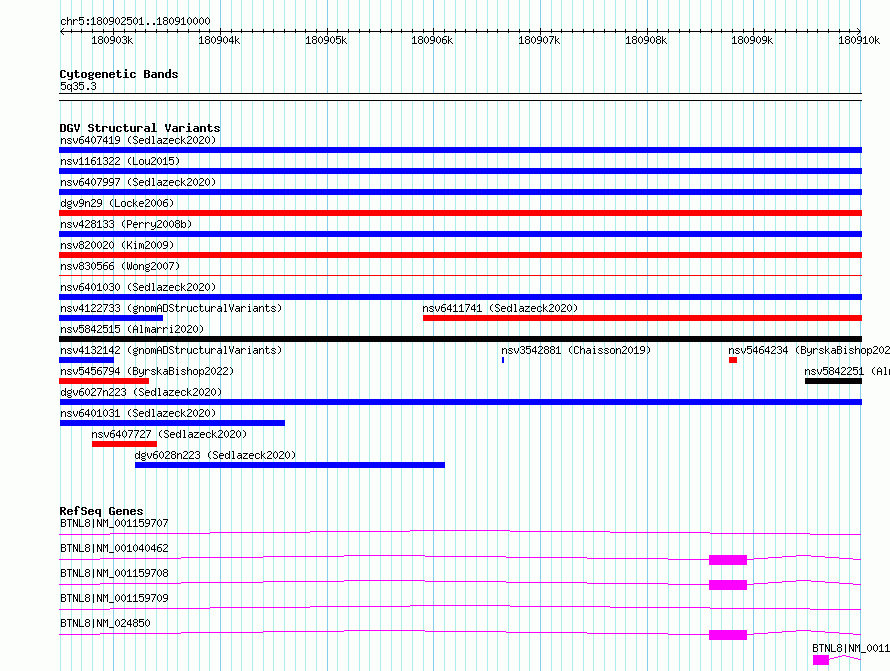Image resolution: width=890 pixels, height=671 pixels.
Task: Click the 180909k ruler position
Action: click(x=752, y=40)
